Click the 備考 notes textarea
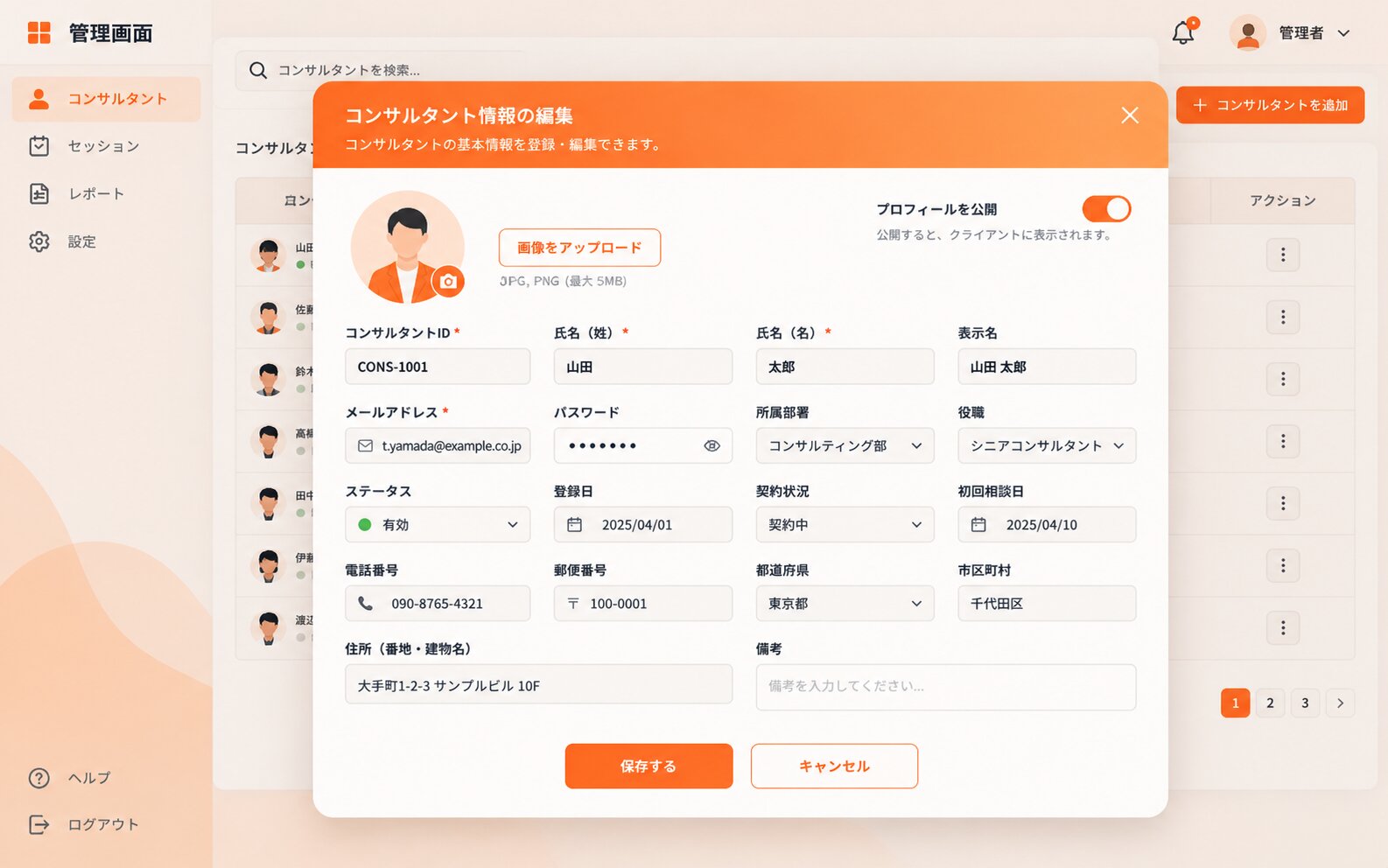The width and height of the screenshot is (1388, 868). pyautogui.click(x=946, y=687)
